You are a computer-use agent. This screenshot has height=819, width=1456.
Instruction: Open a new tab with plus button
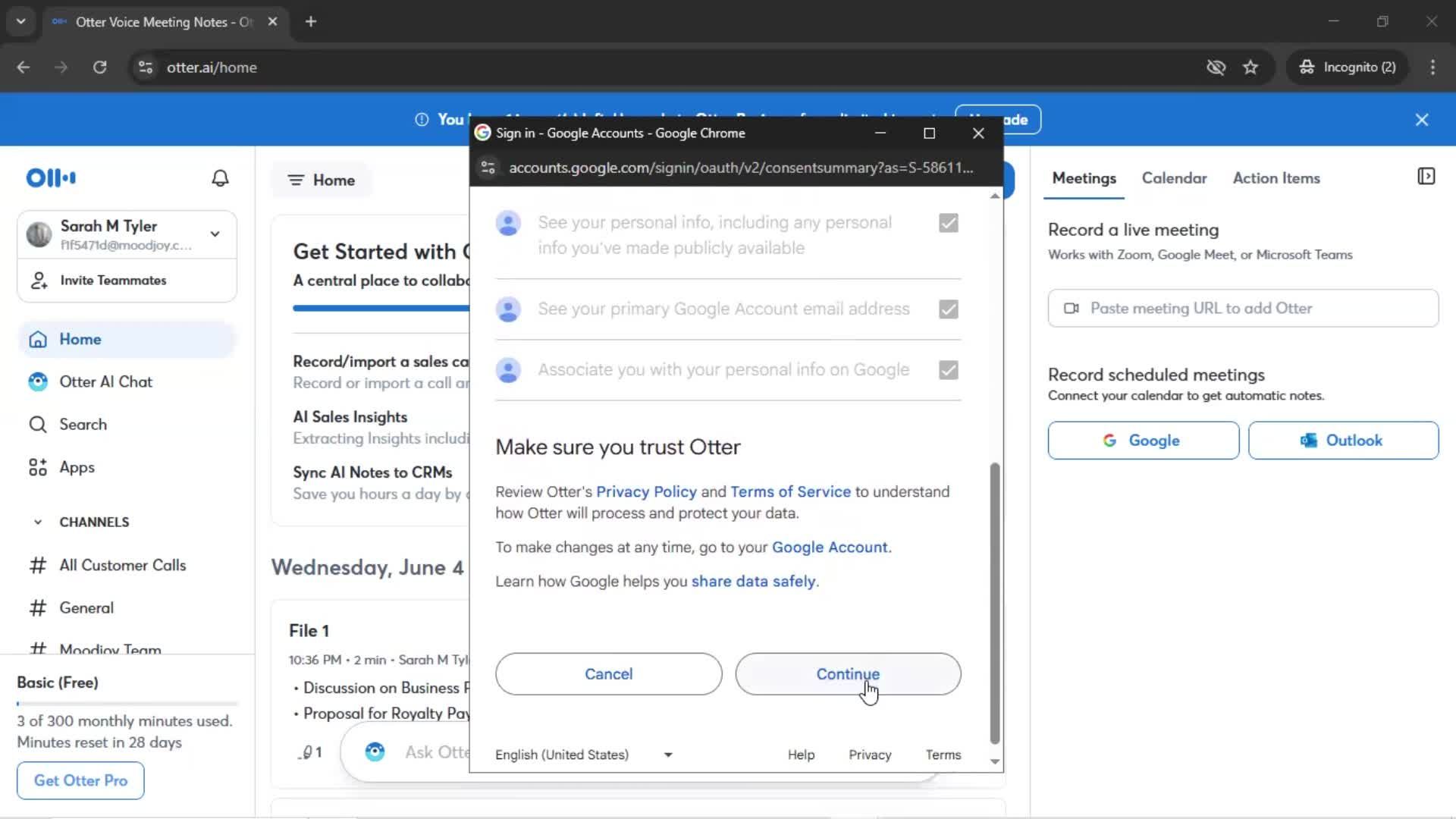click(x=311, y=22)
